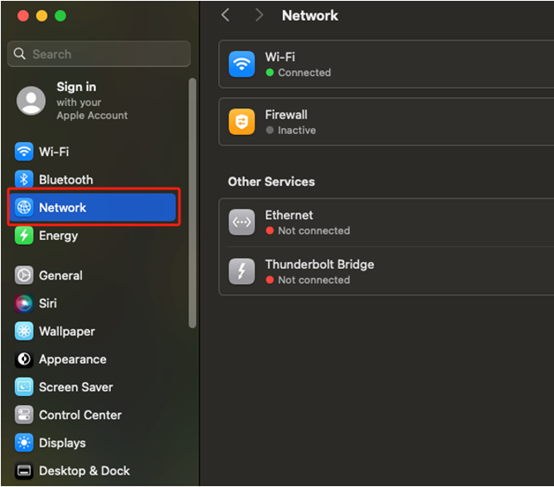Select Desktop & Dock in sidebar
554x487 pixels.
[x=72, y=471]
